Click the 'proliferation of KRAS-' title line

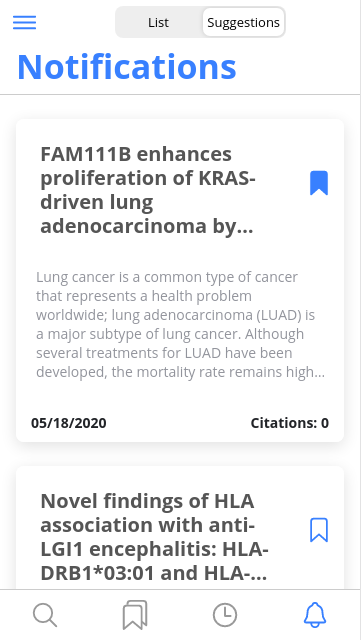coord(148,178)
